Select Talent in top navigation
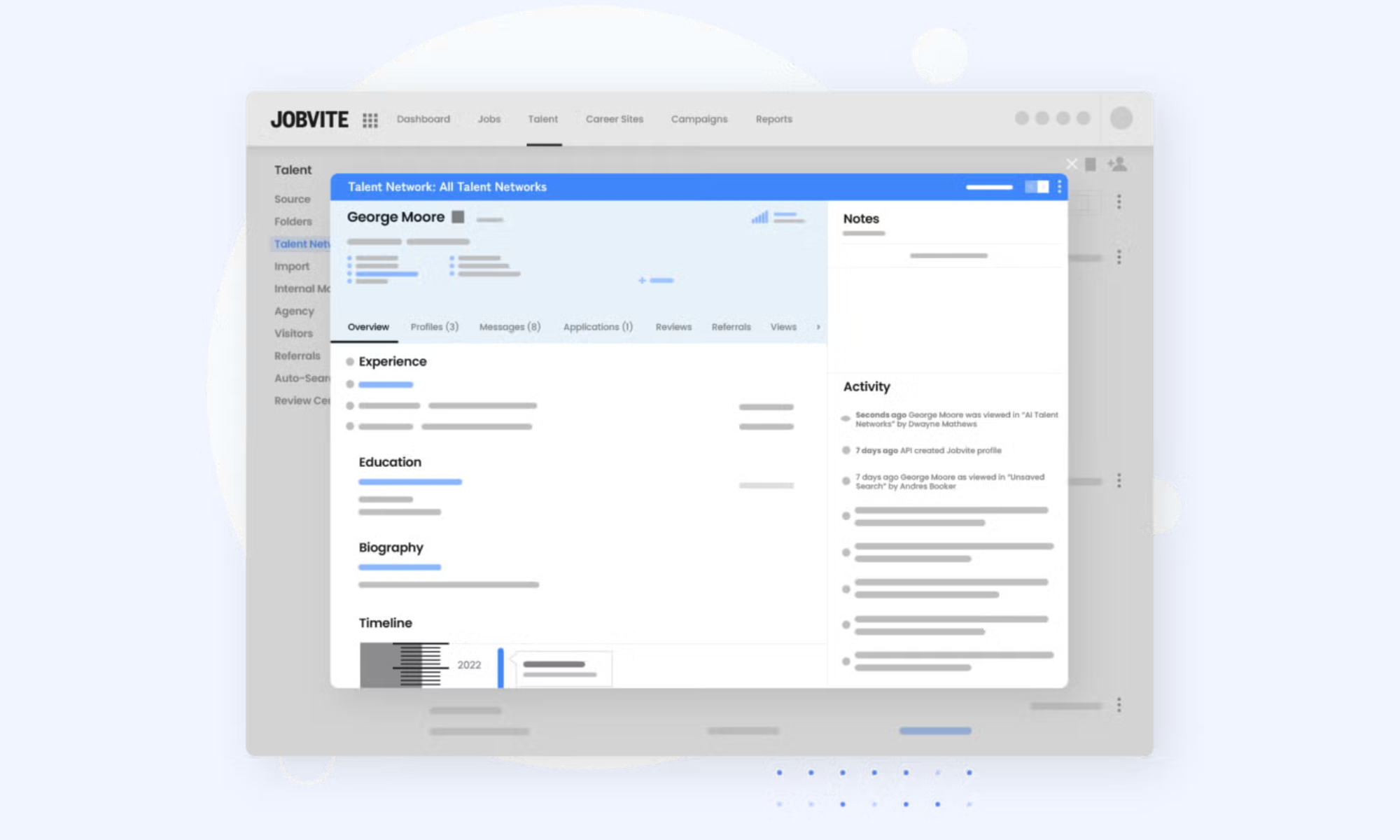The width and height of the screenshot is (1400, 840). coord(543,119)
